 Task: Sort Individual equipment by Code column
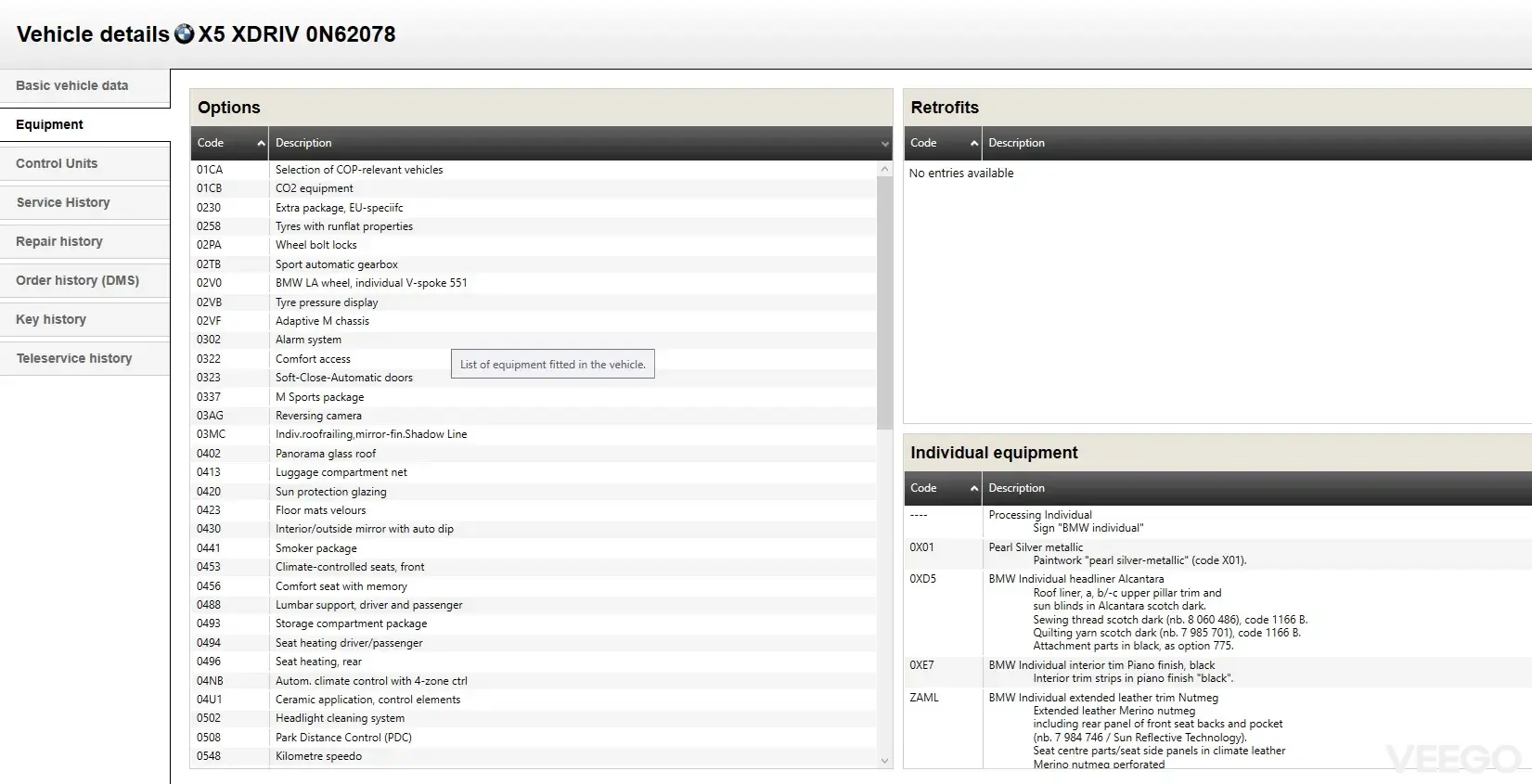tap(943, 488)
